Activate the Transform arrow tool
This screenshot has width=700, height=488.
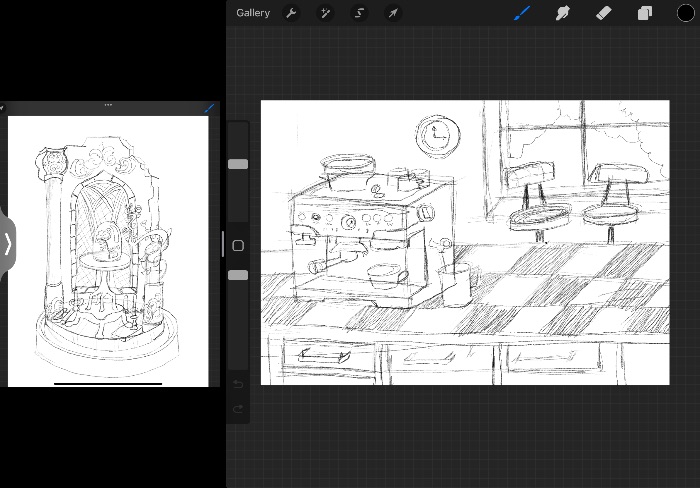pos(393,13)
